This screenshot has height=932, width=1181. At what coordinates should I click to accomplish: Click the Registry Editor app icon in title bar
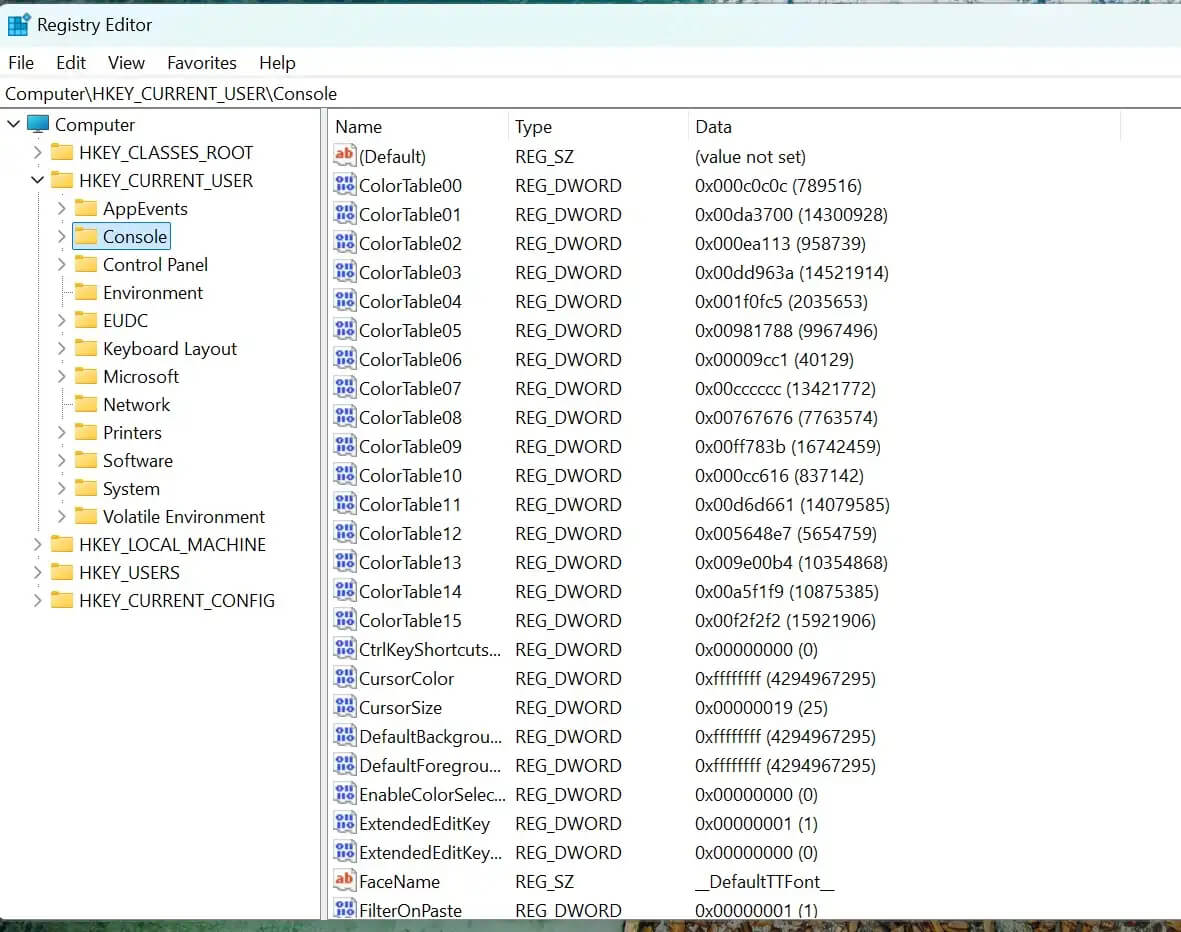(19, 24)
